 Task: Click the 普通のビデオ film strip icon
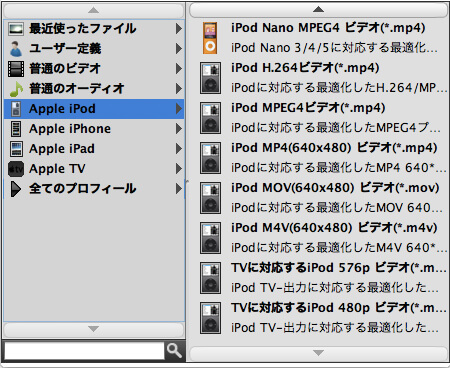click(16, 69)
